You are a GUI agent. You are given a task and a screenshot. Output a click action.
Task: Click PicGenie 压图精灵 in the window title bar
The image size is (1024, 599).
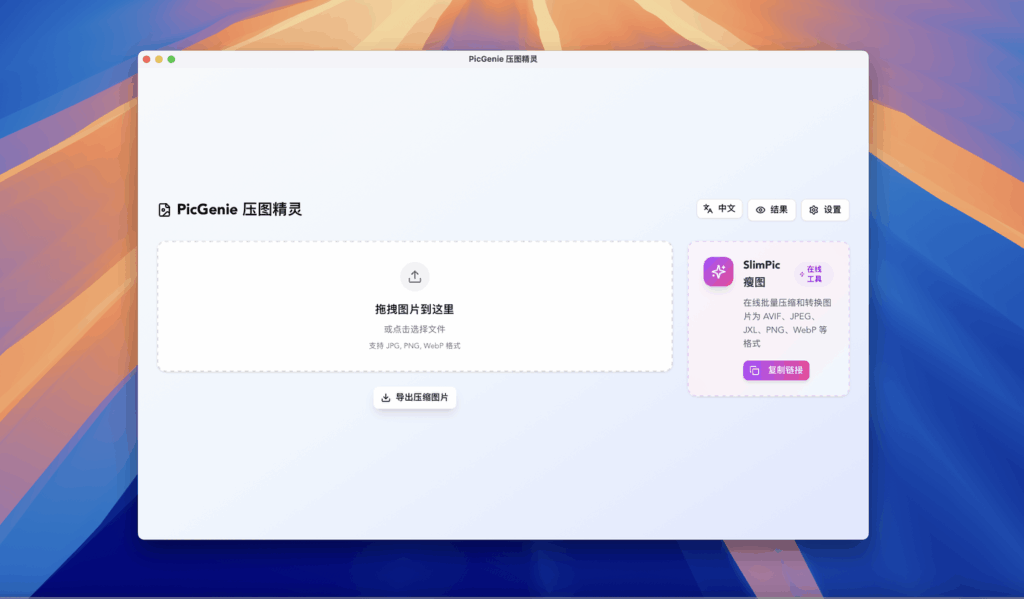pos(505,58)
